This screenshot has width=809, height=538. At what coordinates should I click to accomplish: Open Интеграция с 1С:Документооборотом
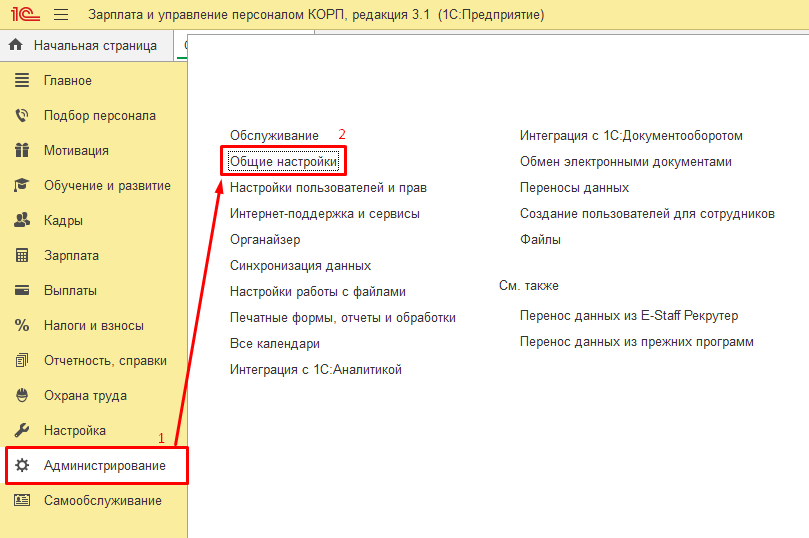click(x=631, y=136)
